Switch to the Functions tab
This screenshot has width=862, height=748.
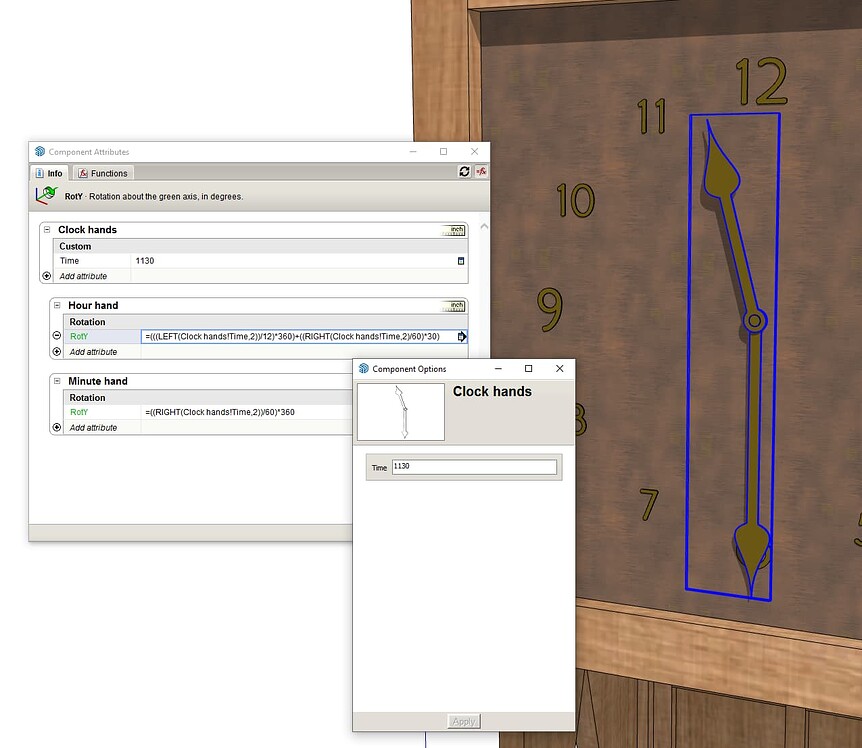(x=103, y=172)
